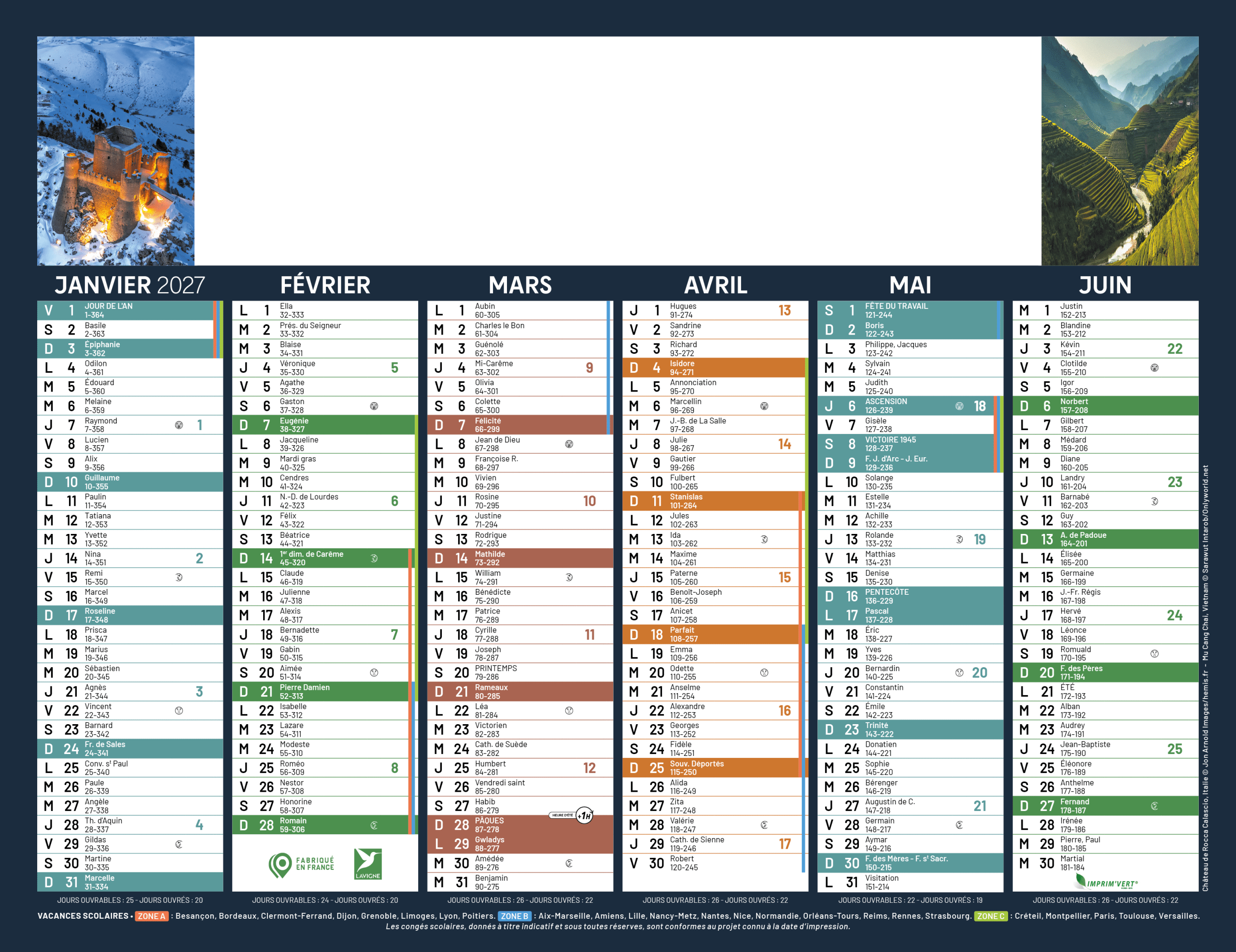1236x952 pixels.
Task: Click moon phase icon on February 28
Action: tap(374, 825)
